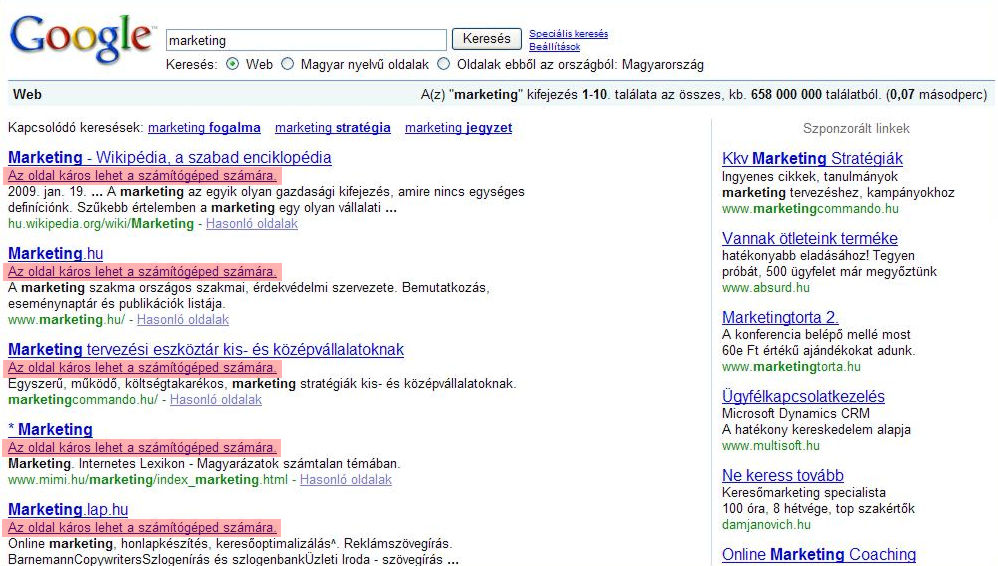Select the Web radio button
The height and width of the screenshot is (566, 998).
233,64
